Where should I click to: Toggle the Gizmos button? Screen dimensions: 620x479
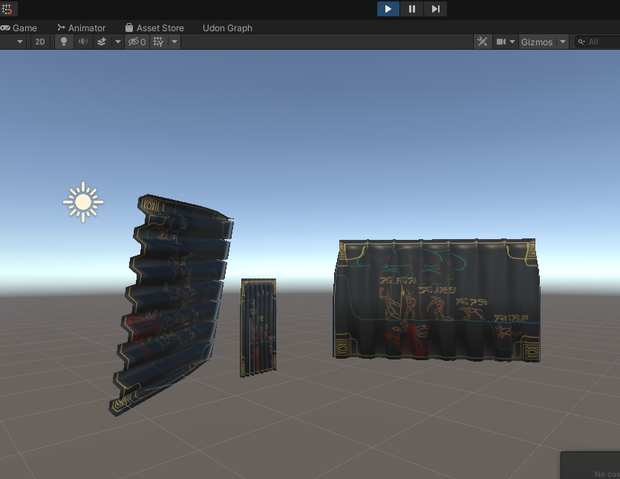coord(537,42)
